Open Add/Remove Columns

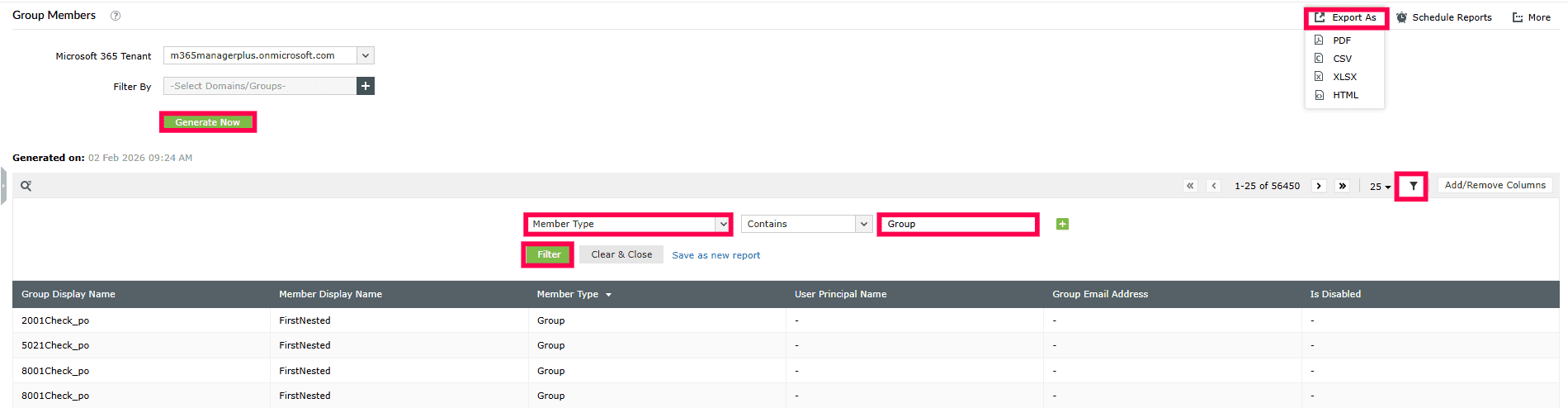(x=1495, y=185)
